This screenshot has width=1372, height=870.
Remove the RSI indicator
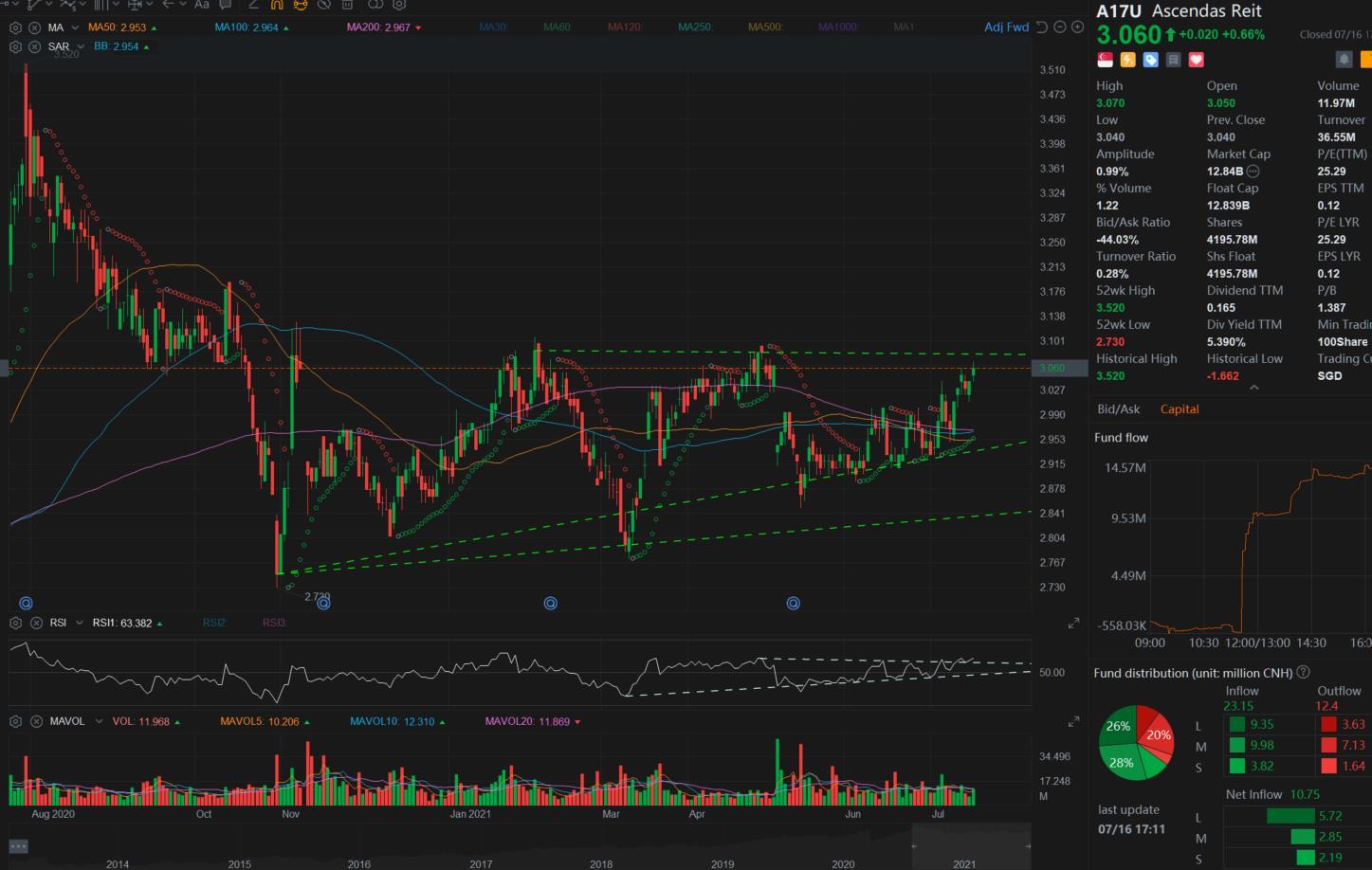point(36,623)
